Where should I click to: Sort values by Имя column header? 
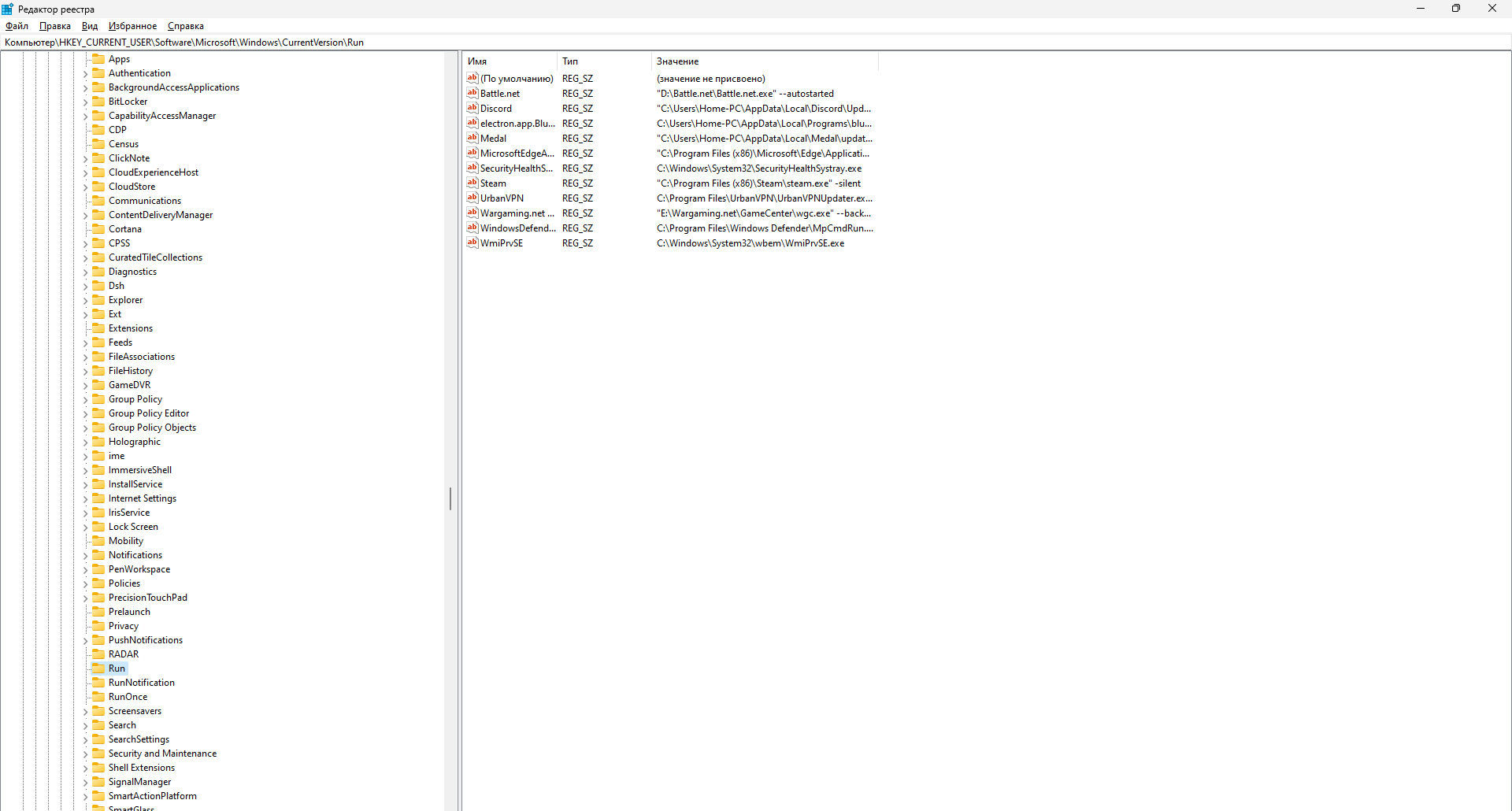pyautogui.click(x=510, y=61)
